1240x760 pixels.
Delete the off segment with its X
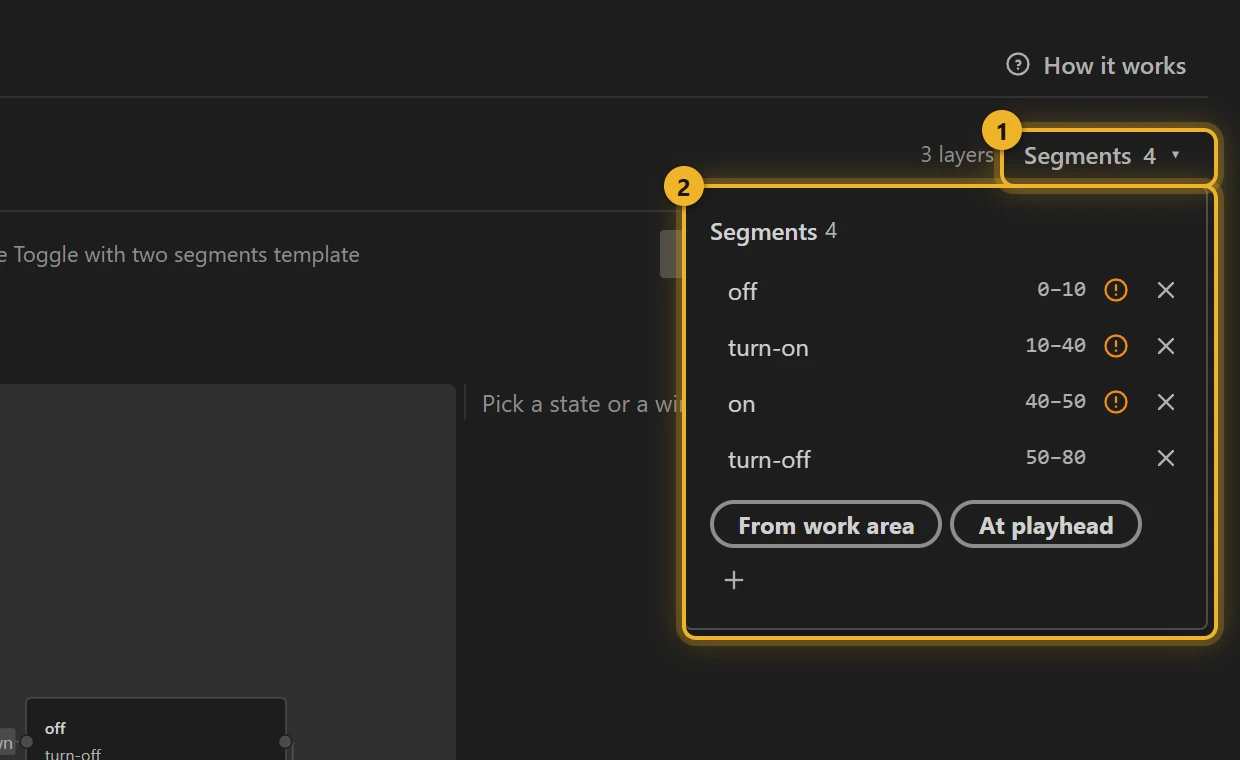point(1166,290)
